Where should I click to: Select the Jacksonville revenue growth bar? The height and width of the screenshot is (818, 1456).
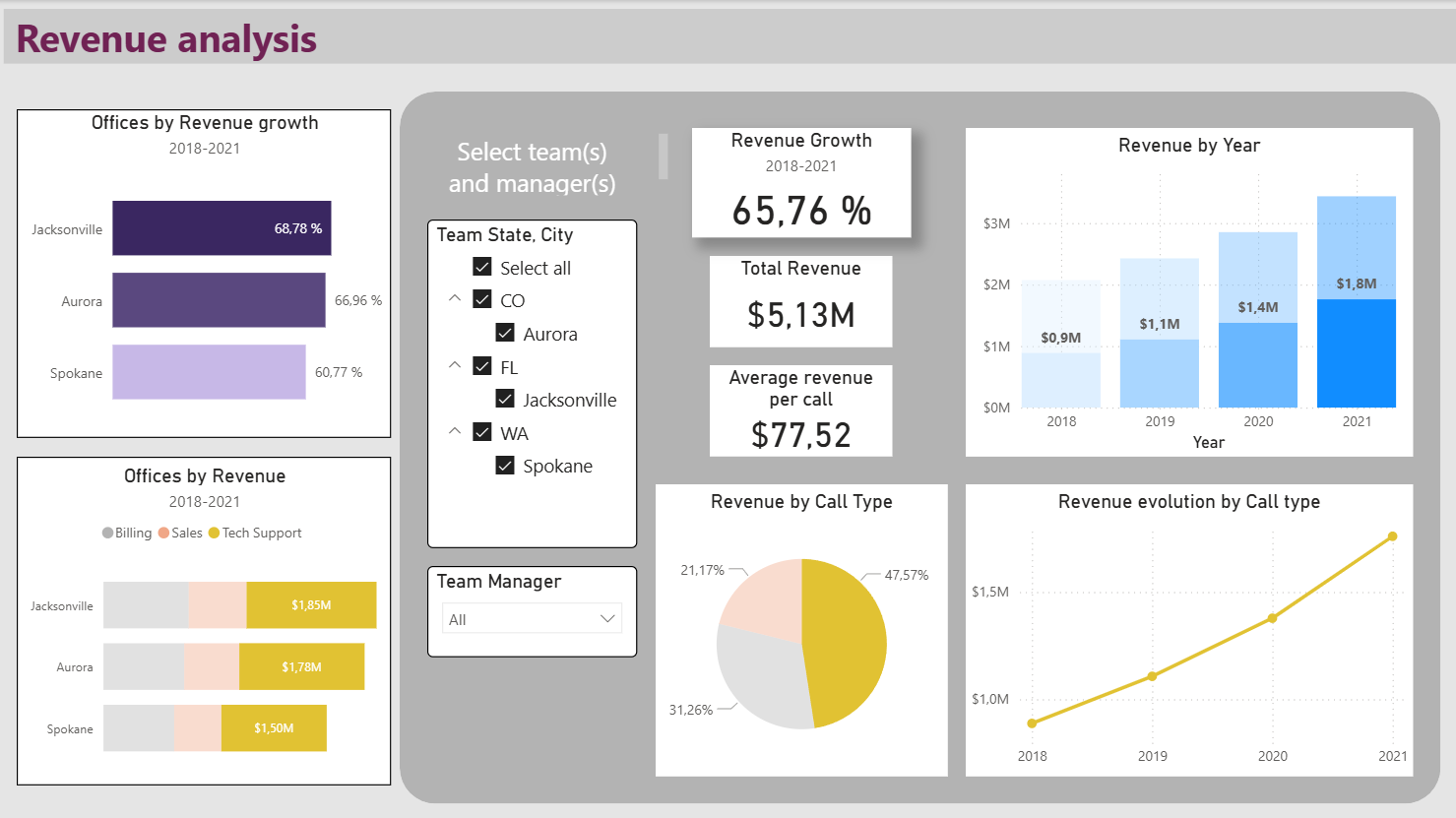click(222, 228)
